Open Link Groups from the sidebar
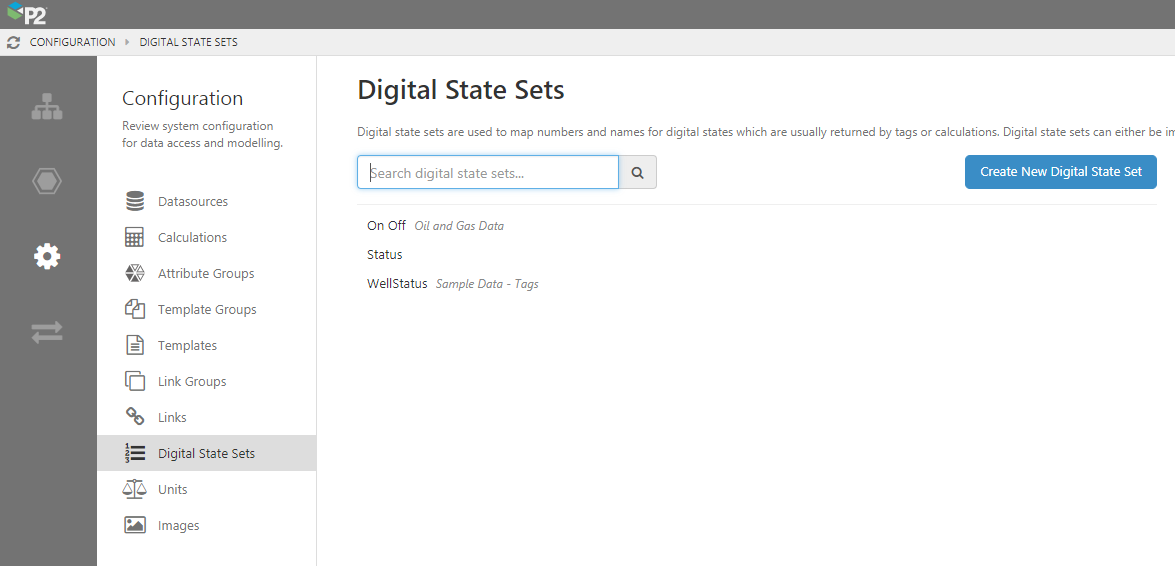This screenshot has width=1175, height=566. (x=192, y=382)
